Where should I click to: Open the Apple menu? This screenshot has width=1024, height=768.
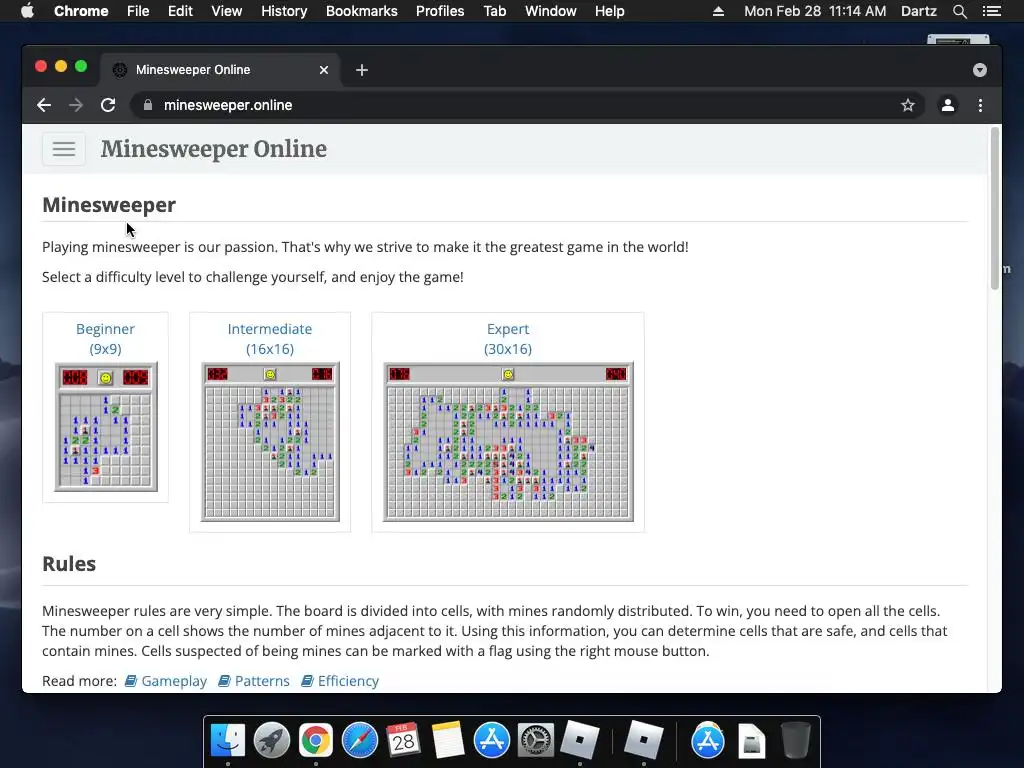[x=27, y=11]
